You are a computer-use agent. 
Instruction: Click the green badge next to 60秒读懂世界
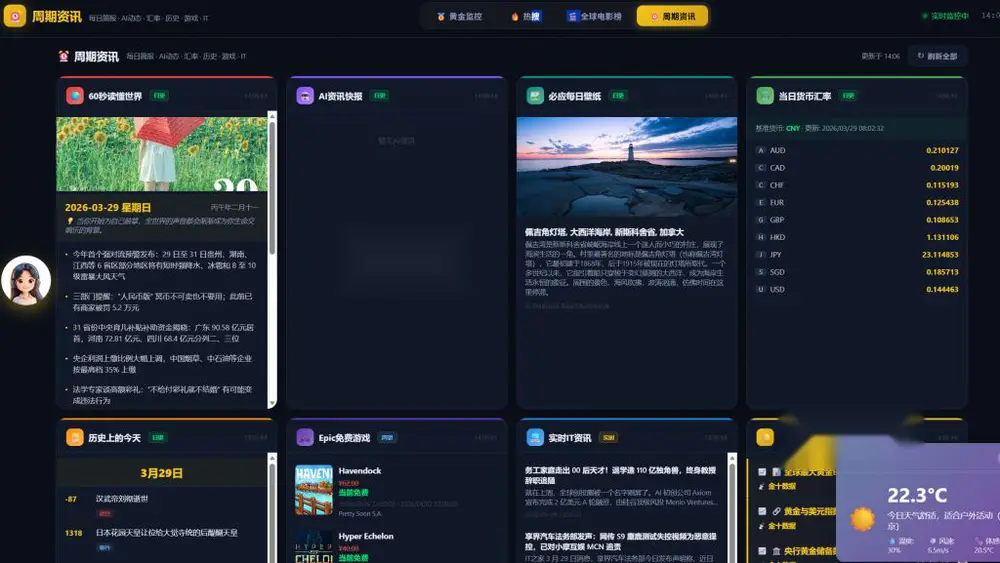pos(159,96)
